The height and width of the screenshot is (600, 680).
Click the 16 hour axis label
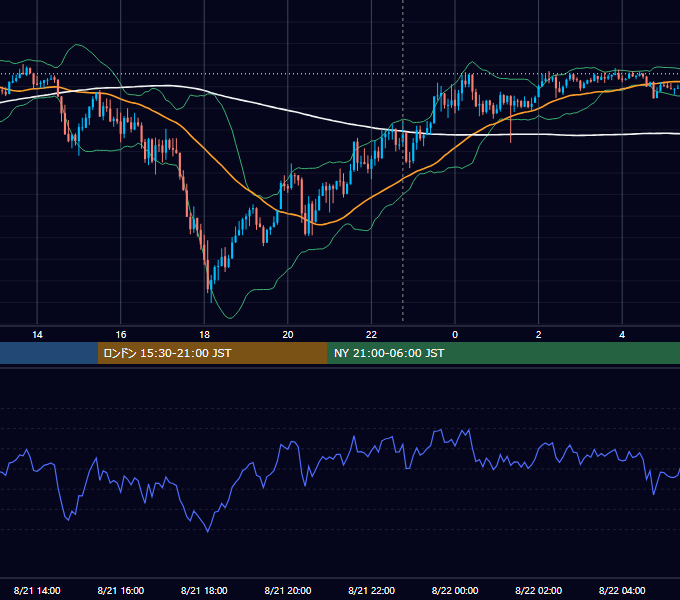pyautogui.click(x=121, y=335)
